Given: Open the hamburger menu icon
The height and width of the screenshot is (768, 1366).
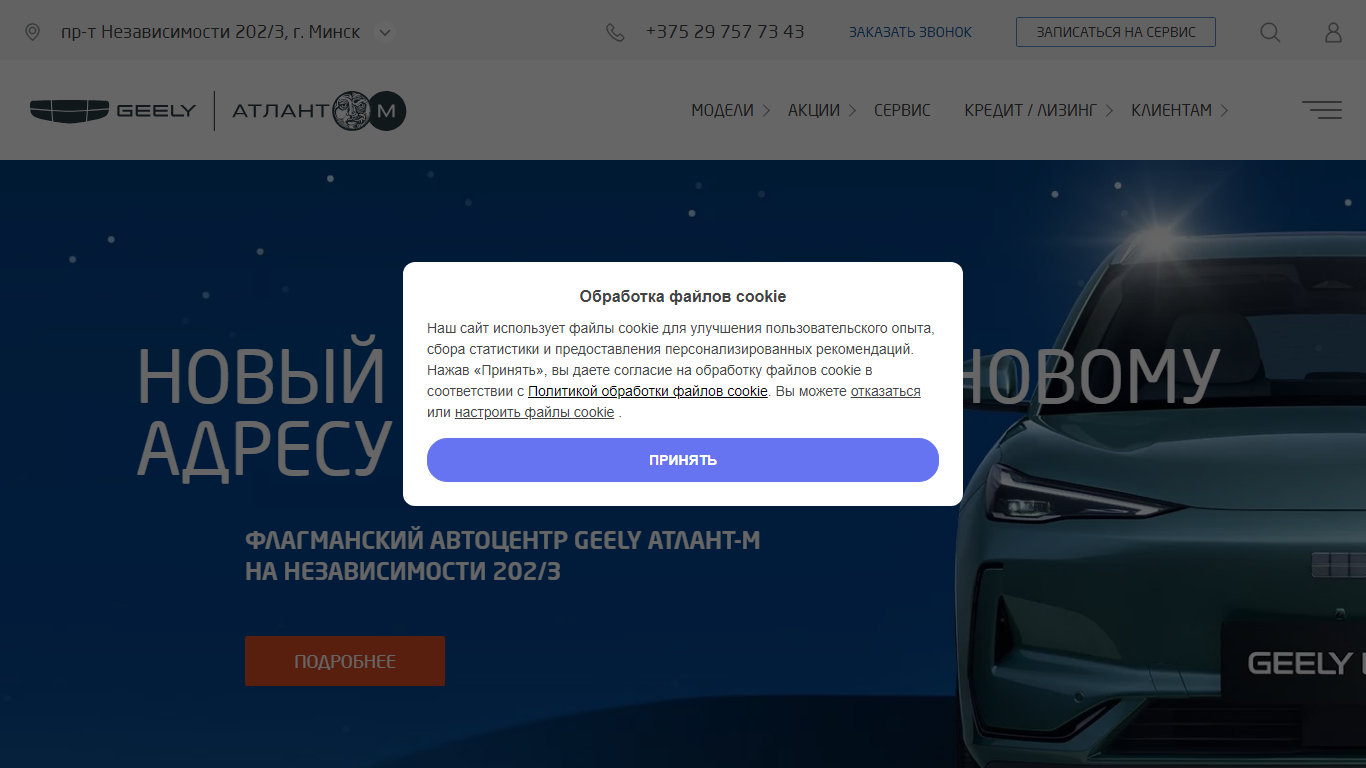Looking at the screenshot, I should click(1322, 110).
